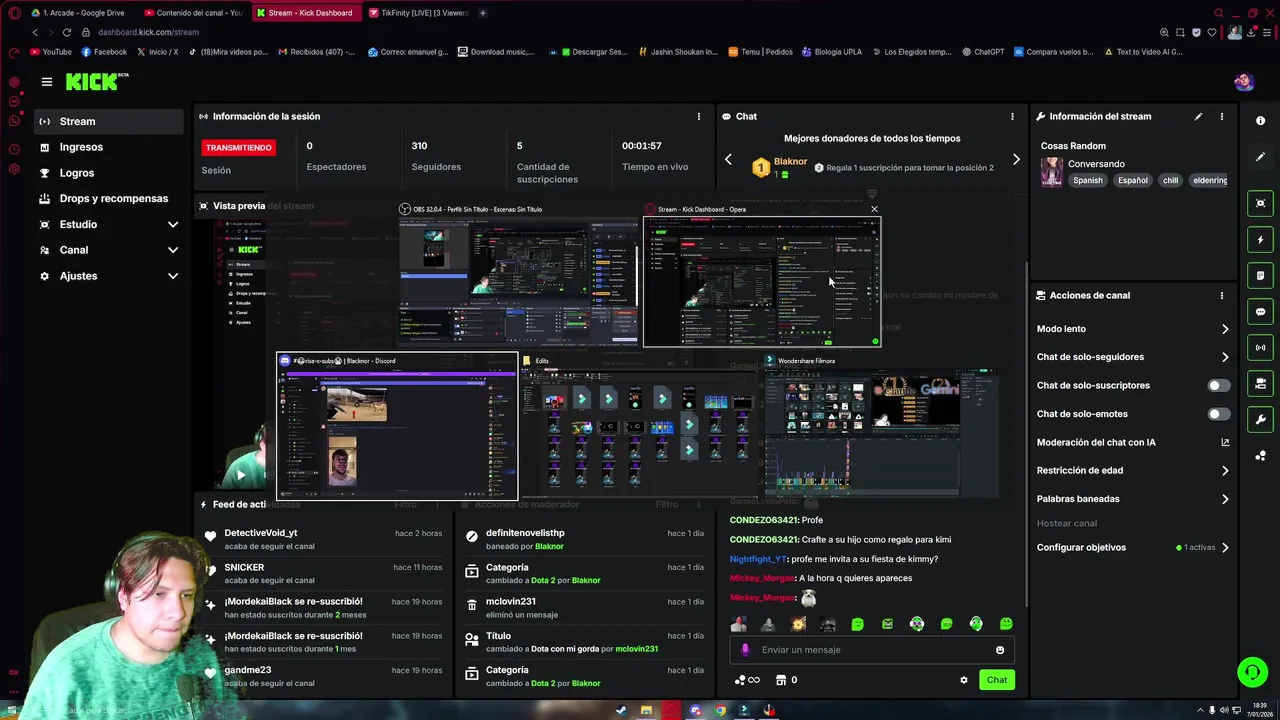
Task: Select the Discord window thumbnail
Action: coord(397,426)
